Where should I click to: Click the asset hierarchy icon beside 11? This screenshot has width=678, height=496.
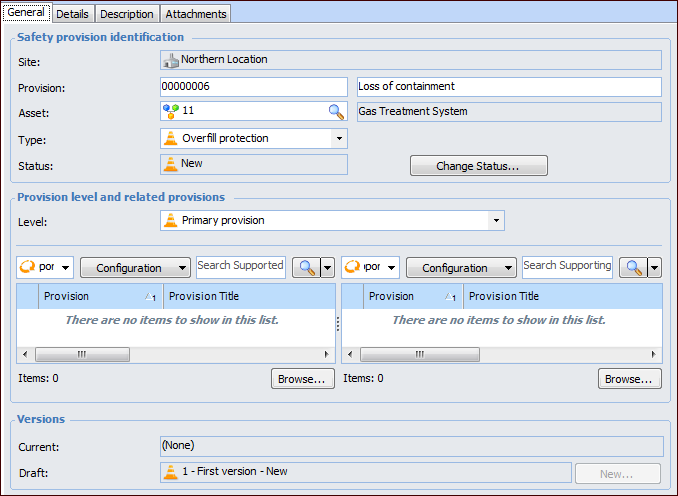pyautogui.click(x=171, y=111)
